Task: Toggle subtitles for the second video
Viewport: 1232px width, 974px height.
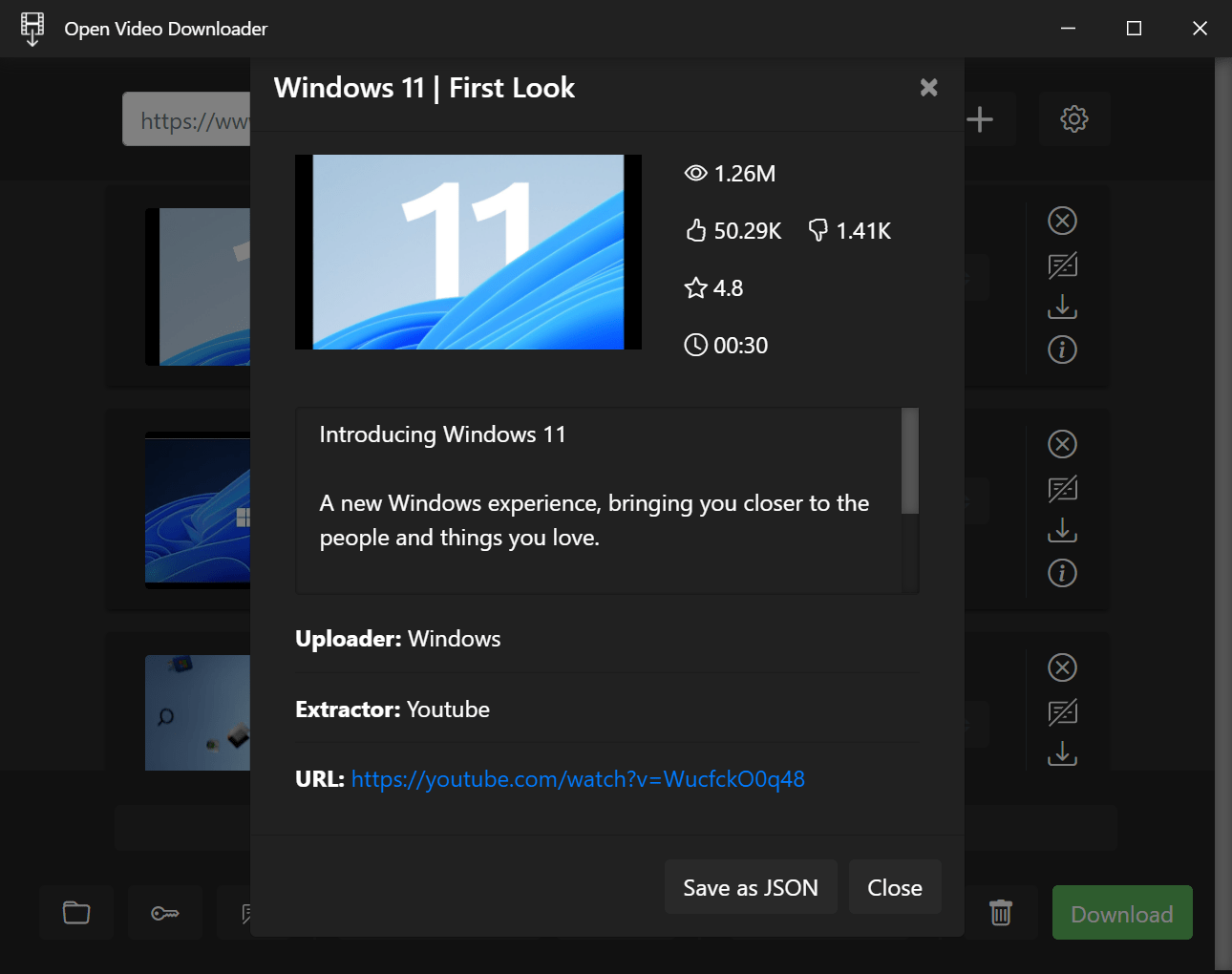Action: tap(1061, 489)
